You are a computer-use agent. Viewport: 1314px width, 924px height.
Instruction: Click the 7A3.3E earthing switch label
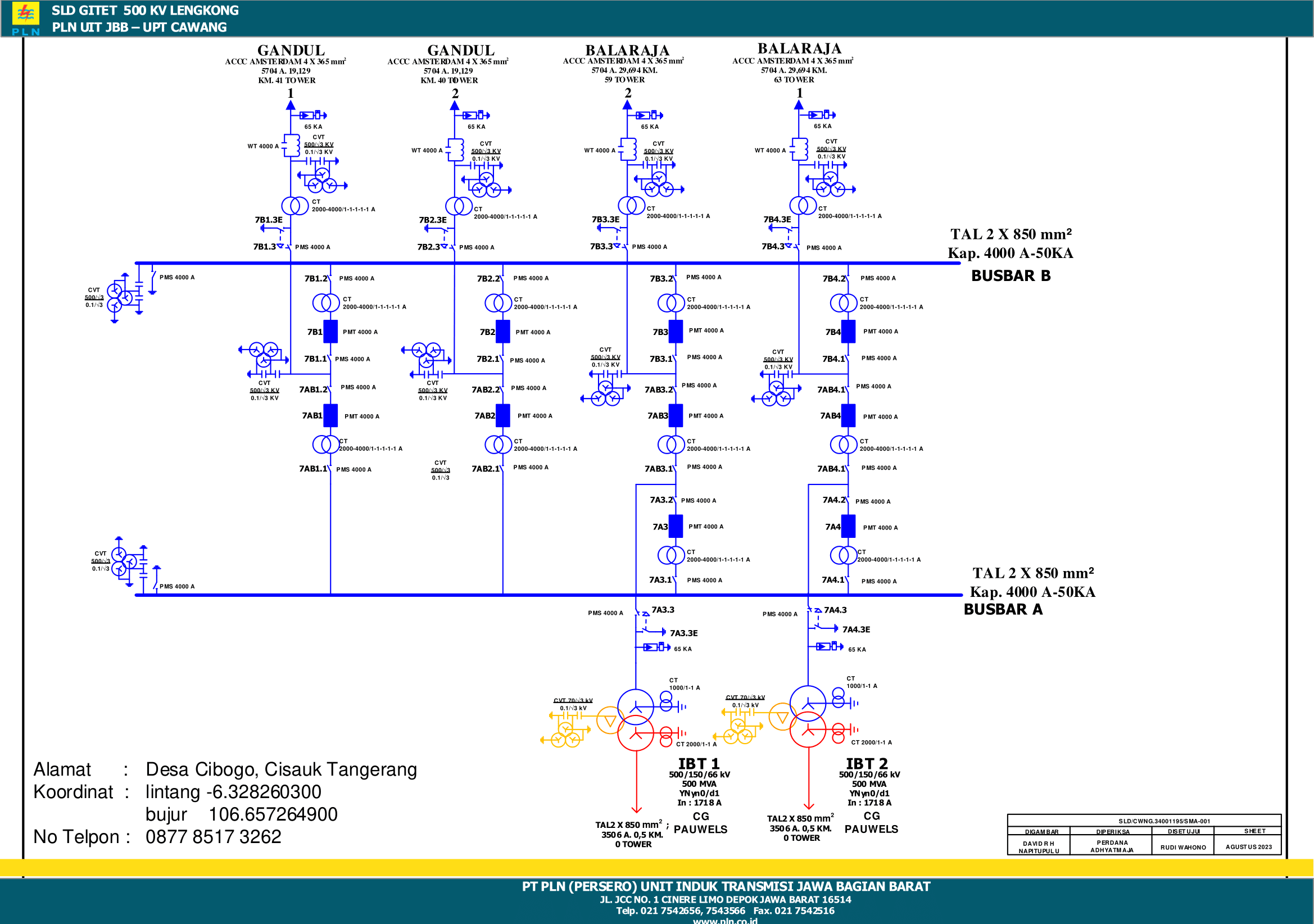point(683,633)
